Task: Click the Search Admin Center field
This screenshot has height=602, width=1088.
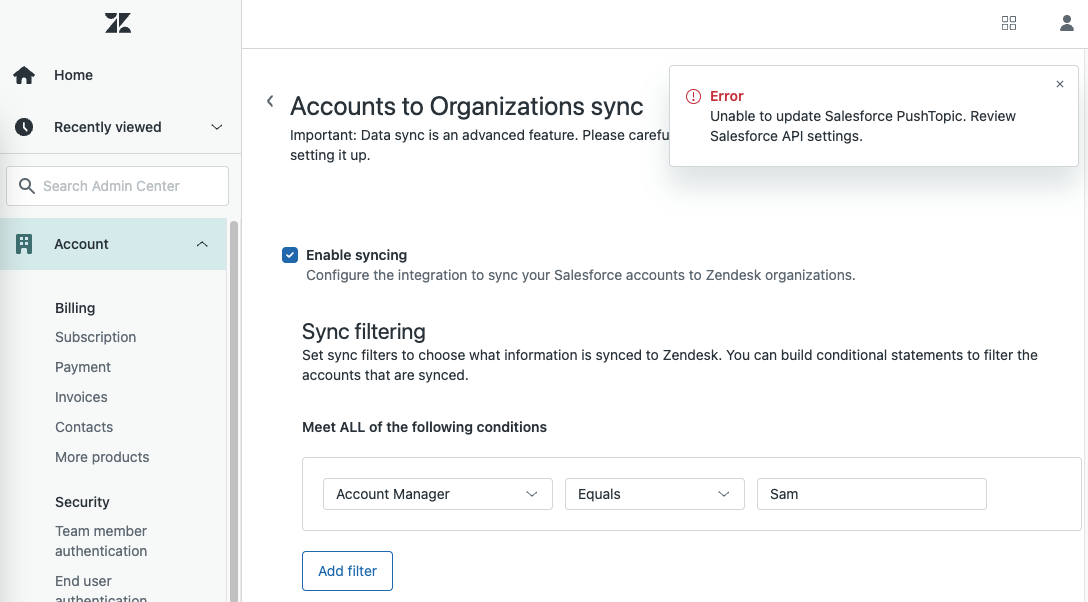Action: click(x=118, y=186)
